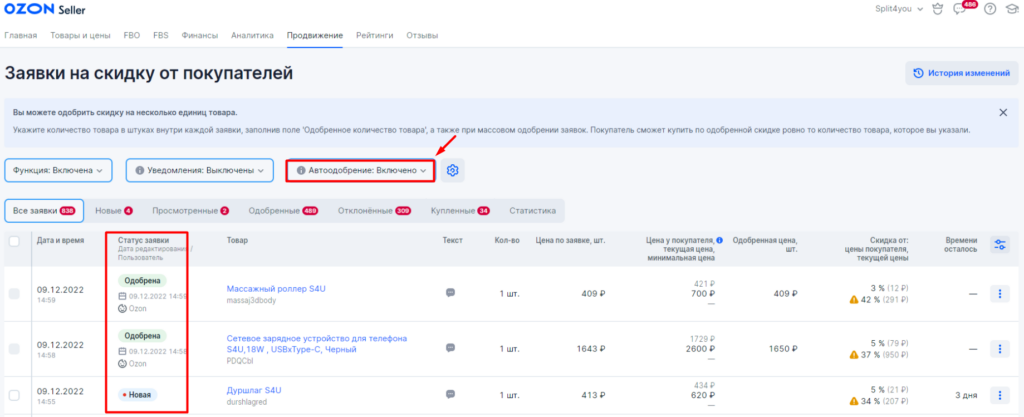This screenshot has height=417, width=1024.
Task: Click the massaj3dbody SKU text
Action: click(251, 300)
